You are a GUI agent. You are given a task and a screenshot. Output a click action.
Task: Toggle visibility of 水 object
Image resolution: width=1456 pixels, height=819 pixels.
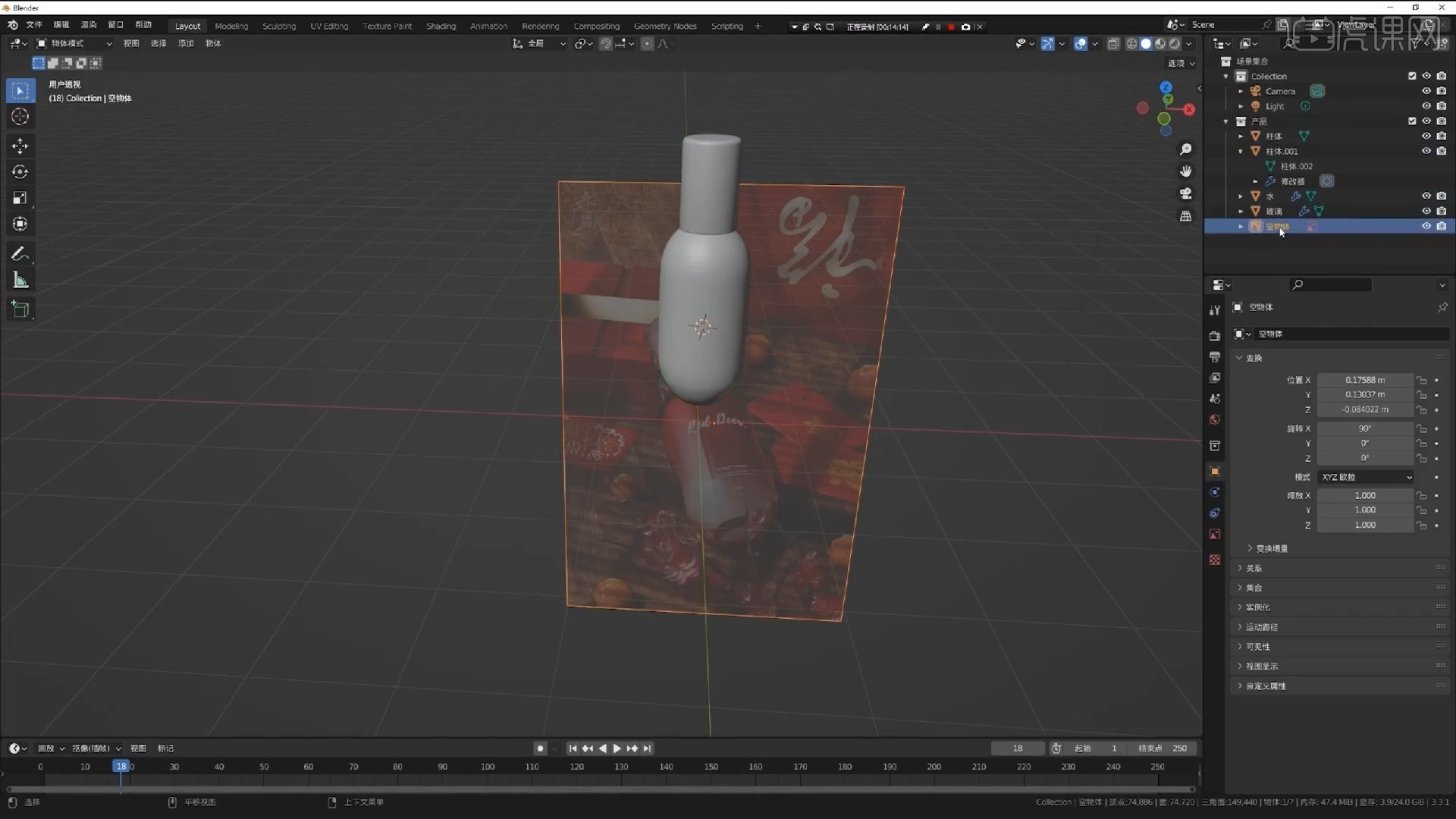coord(1426,196)
